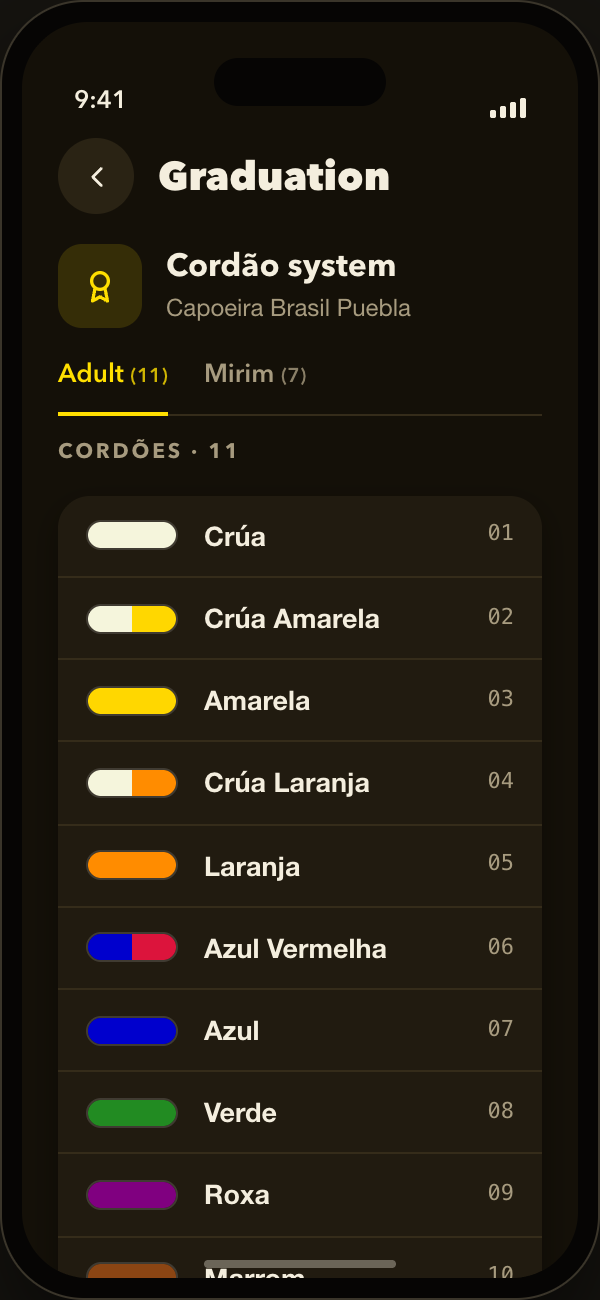Screen dimensions: 600x1300
Task: Tap the row number 08 for Verde
Action: [x=501, y=1110]
